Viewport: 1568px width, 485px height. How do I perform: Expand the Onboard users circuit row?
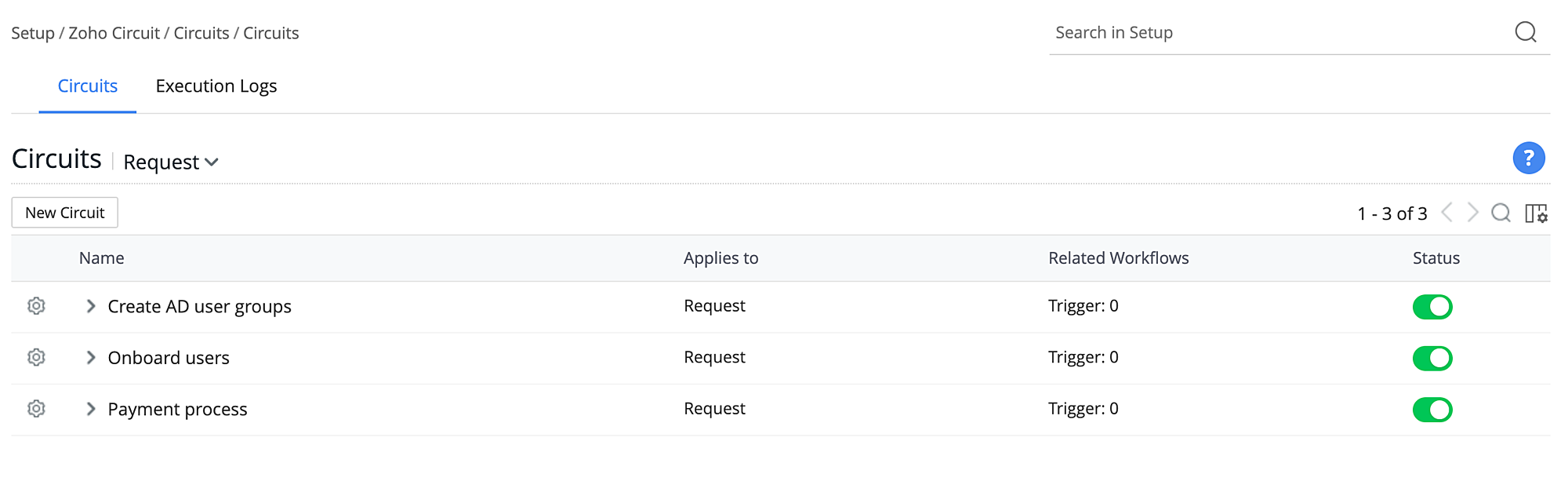tap(90, 357)
